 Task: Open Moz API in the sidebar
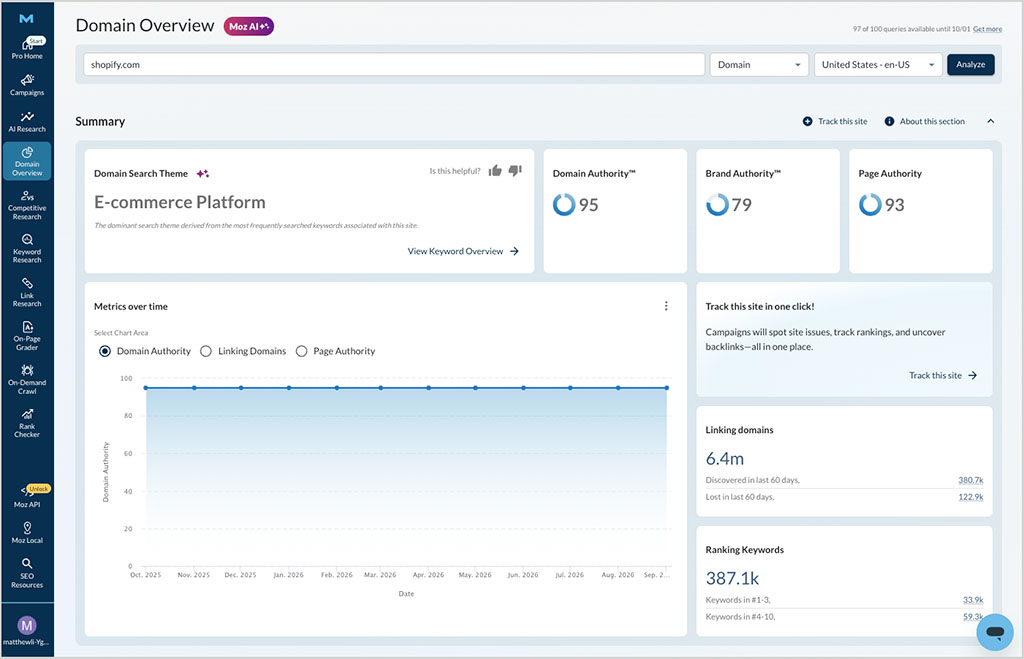point(27,497)
